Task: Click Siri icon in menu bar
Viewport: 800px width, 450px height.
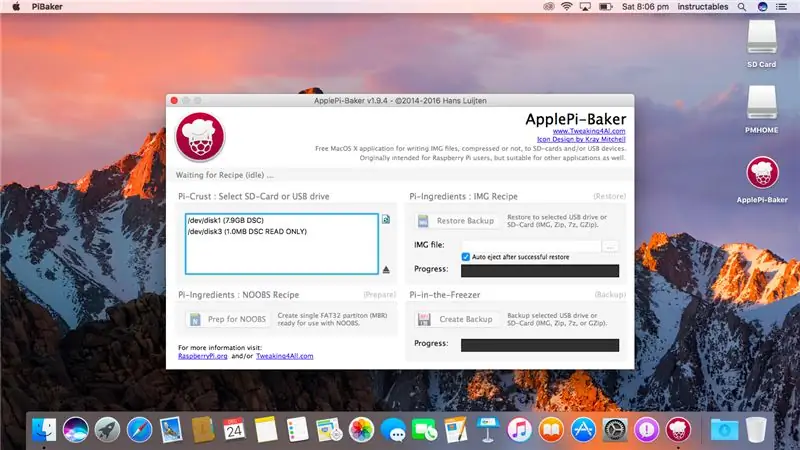Action: pyautogui.click(x=762, y=7)
